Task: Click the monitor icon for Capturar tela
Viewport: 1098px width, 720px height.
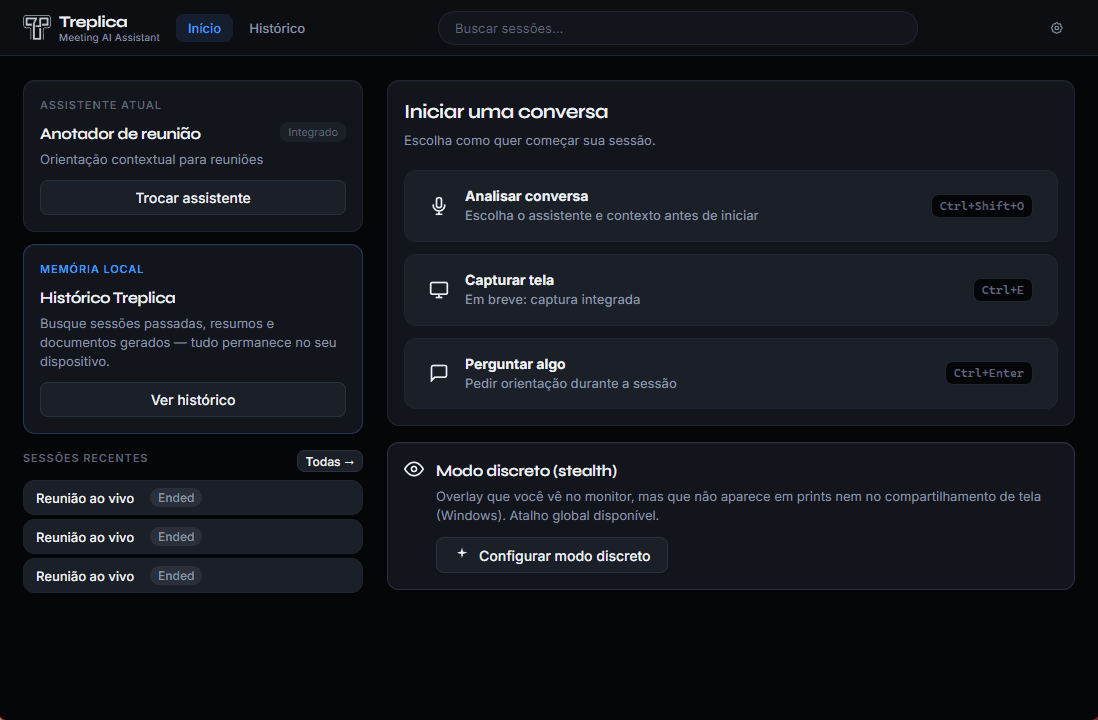Action: [x=438, y=290]
